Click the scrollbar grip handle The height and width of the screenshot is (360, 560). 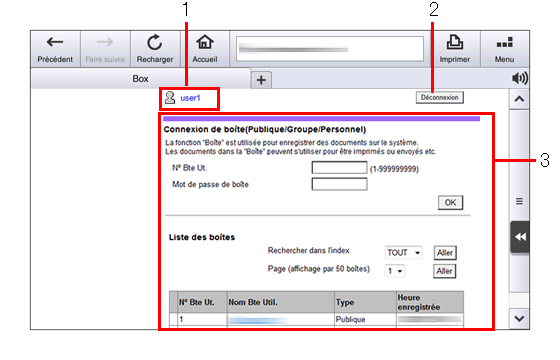519,201
